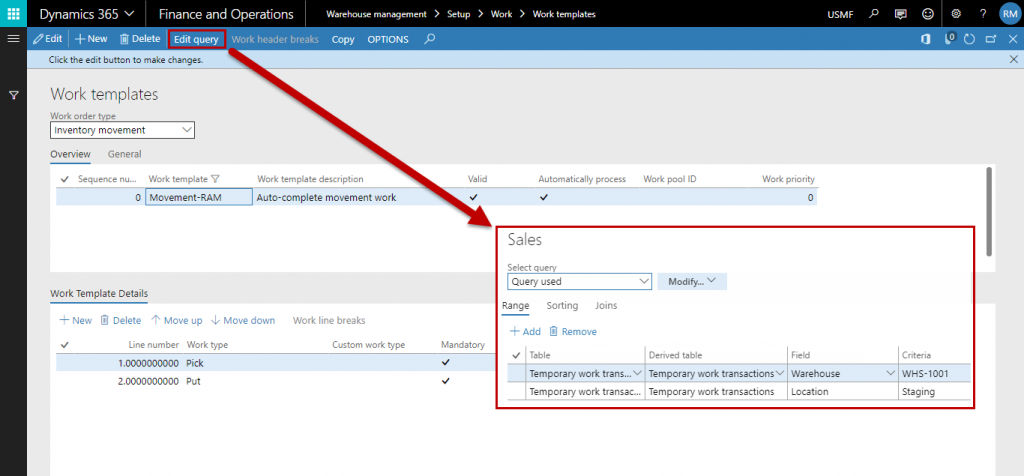Select all rows in details grid
This screenshot has height=476, width=1024.
[x=65, y=345]
